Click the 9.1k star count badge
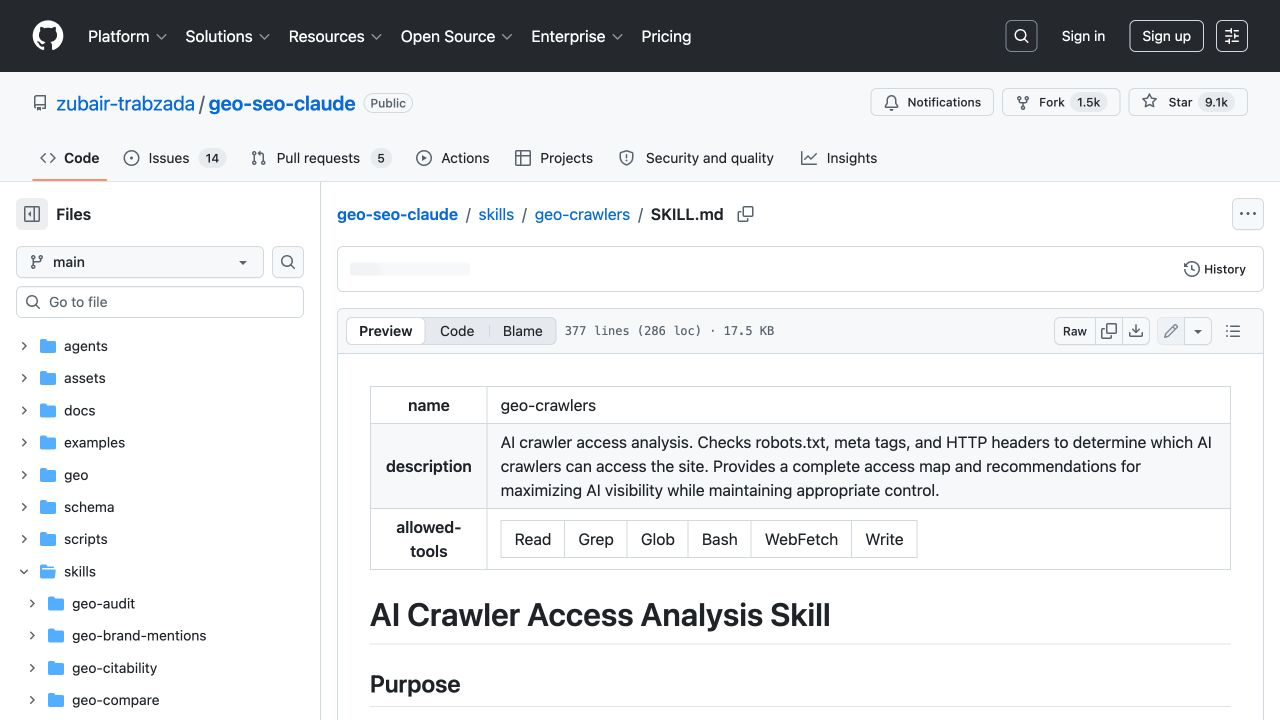This screenshot has height=720, width=1280. (x=1217, y=102)
